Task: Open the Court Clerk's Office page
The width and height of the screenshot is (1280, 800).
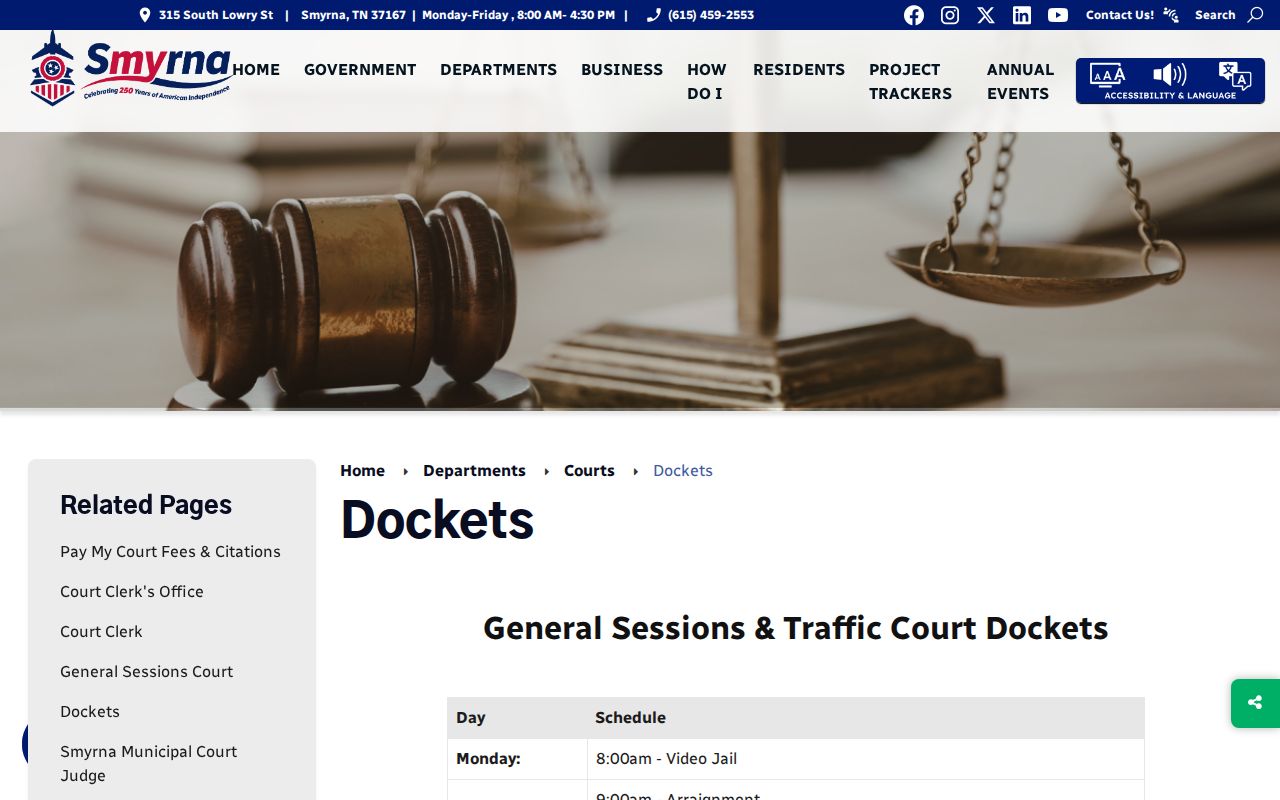Action: tap(132, 591)
